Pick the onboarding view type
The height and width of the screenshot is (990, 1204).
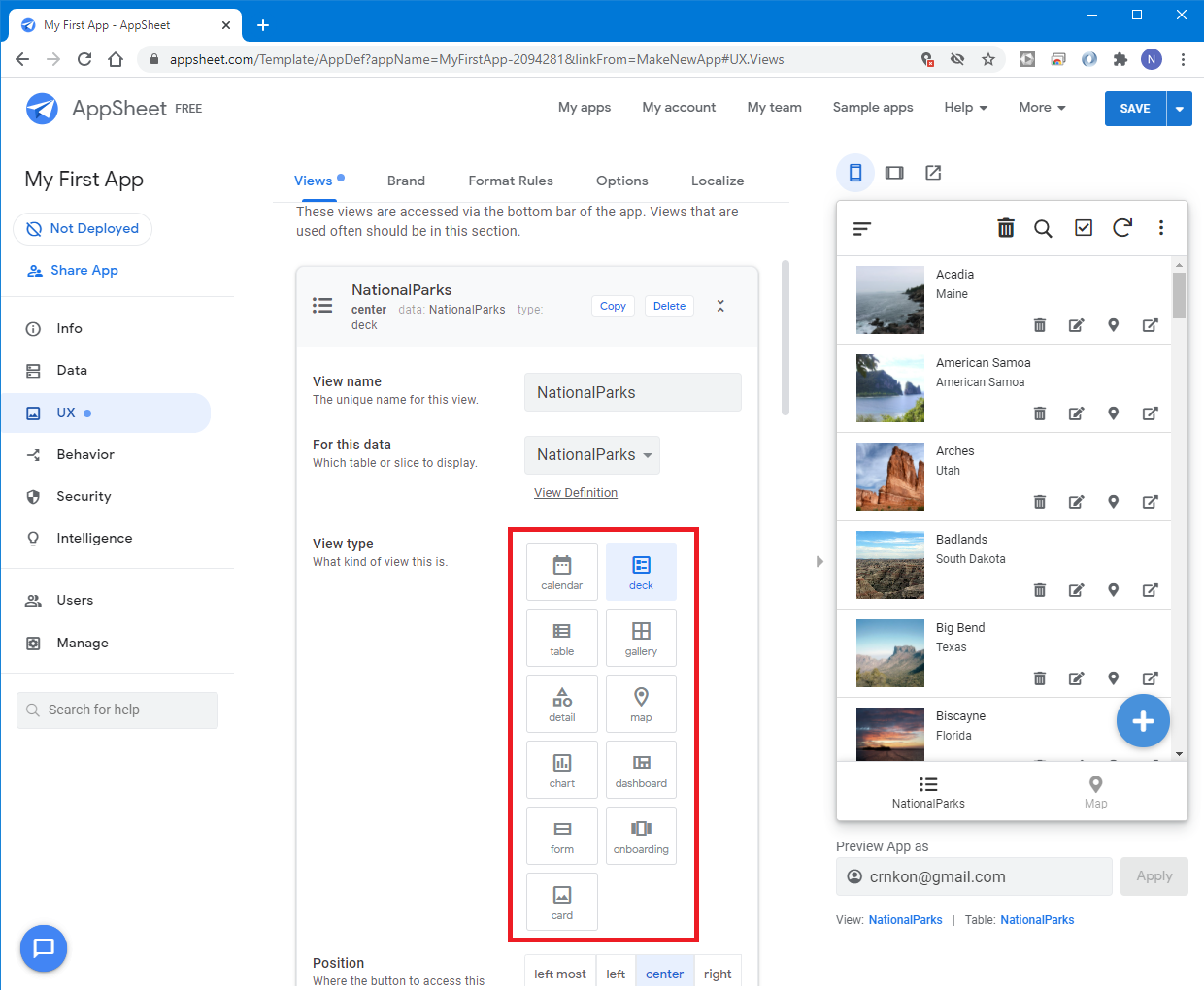coord(641,836)
